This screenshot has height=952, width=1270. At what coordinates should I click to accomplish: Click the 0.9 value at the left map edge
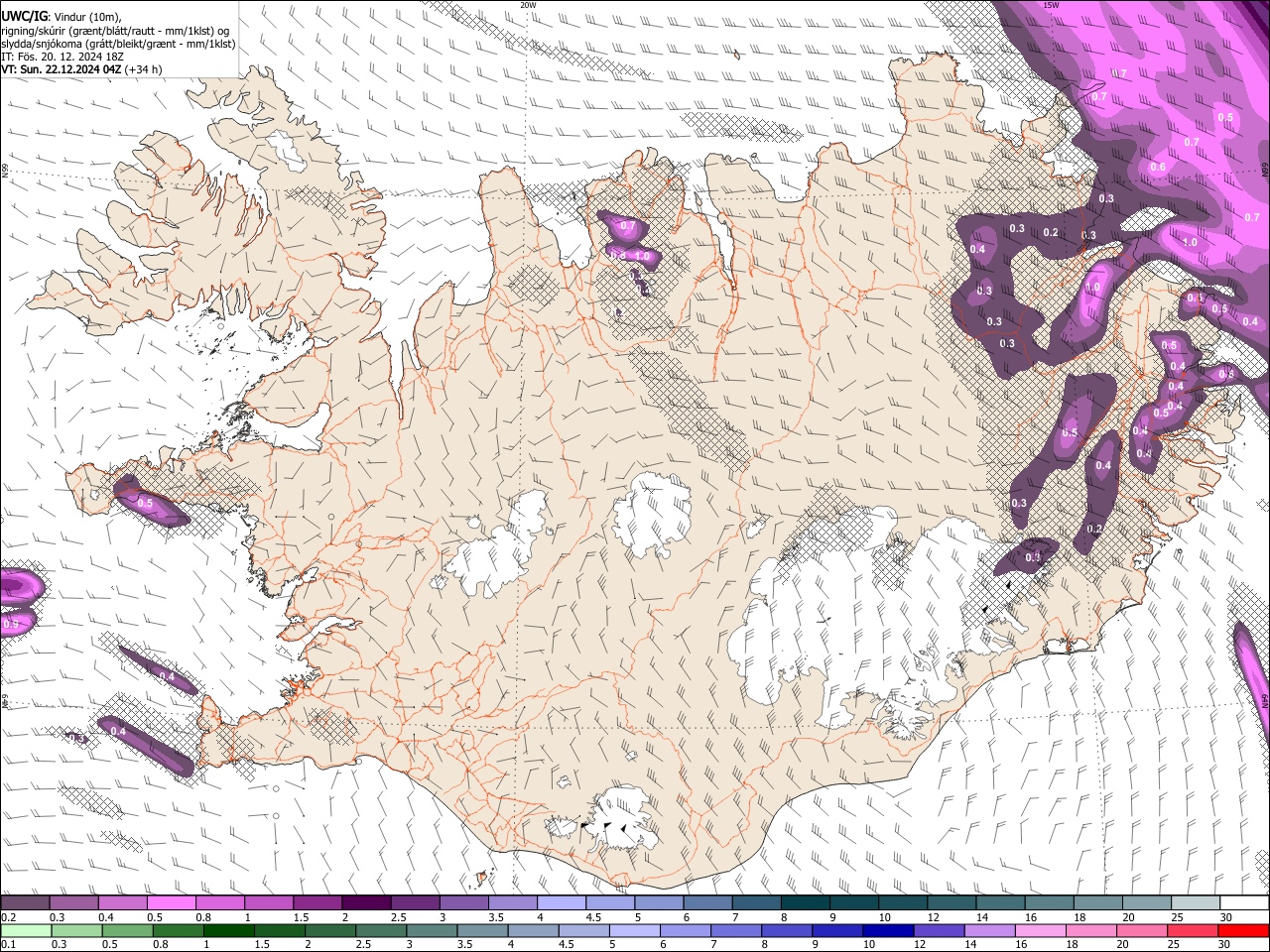pos(10,624)
